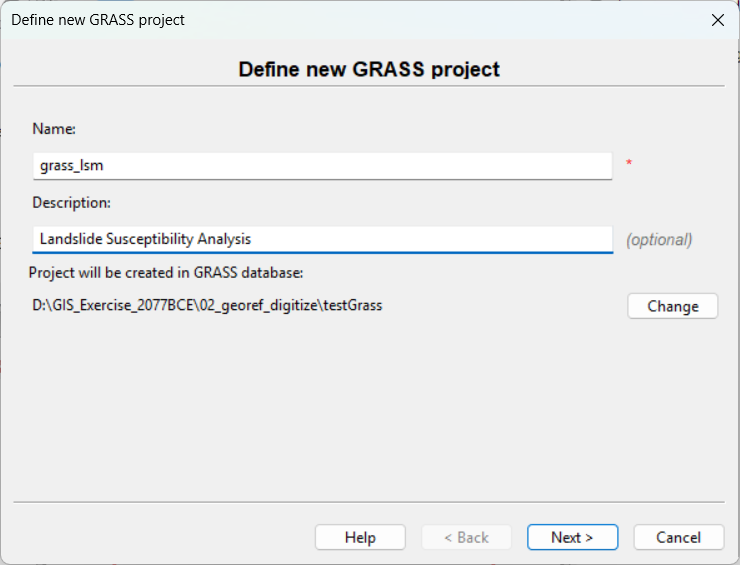The width and height of the screenshot is (740, 565).
Task: Click the disabled < Back button
Action: 466,537
